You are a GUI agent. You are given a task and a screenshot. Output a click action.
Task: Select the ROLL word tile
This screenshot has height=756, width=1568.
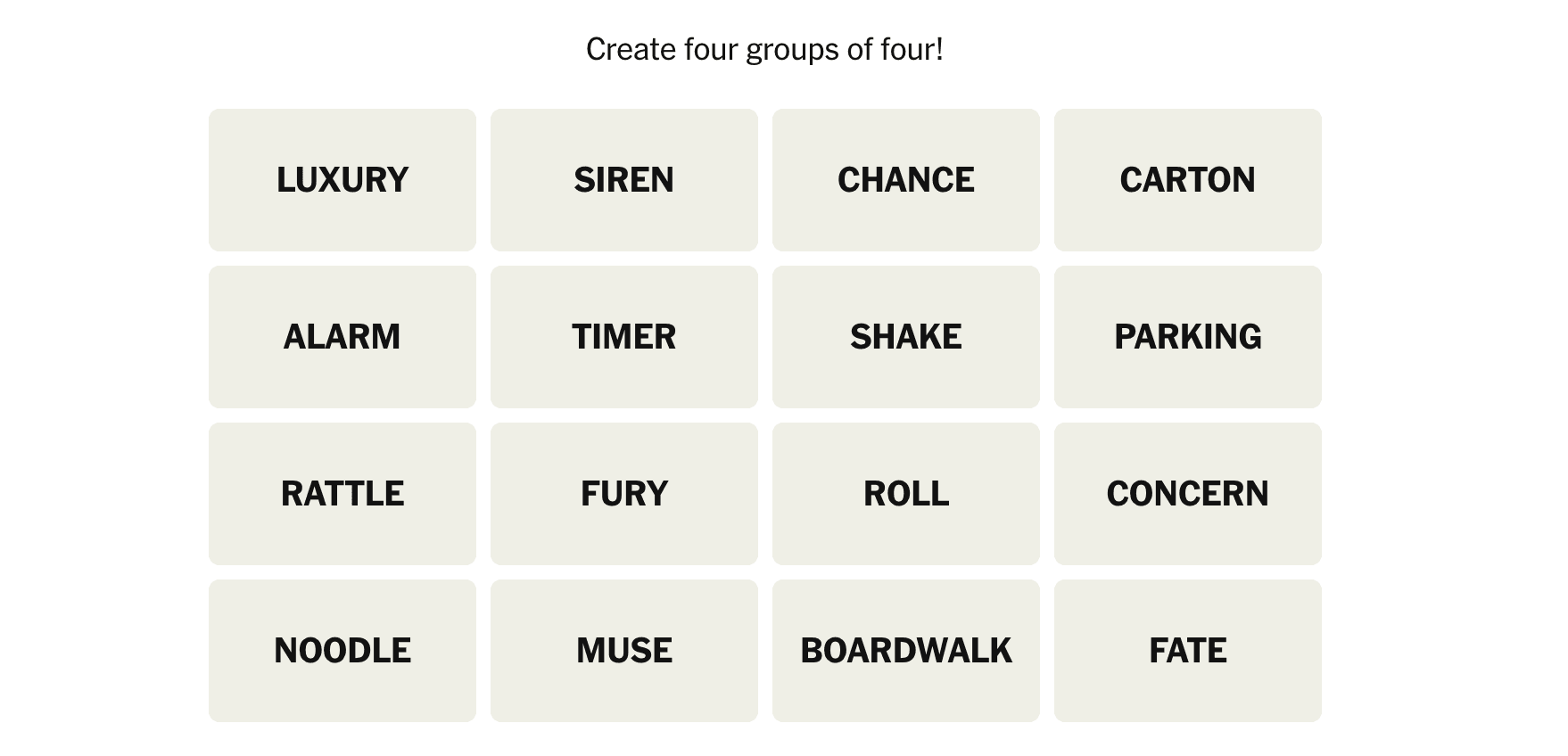tap(906, 494)
